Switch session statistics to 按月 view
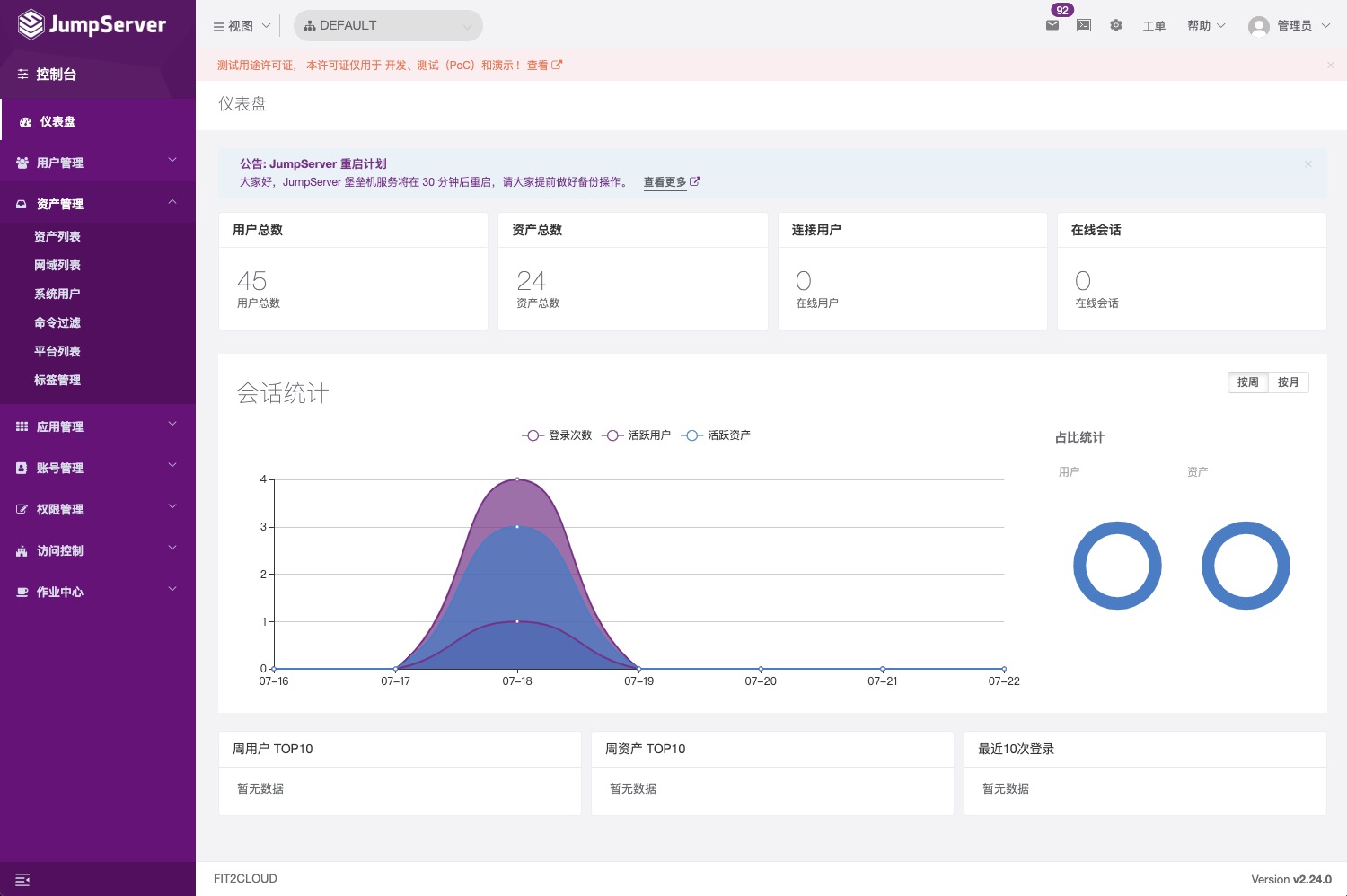 (1289, 382)
